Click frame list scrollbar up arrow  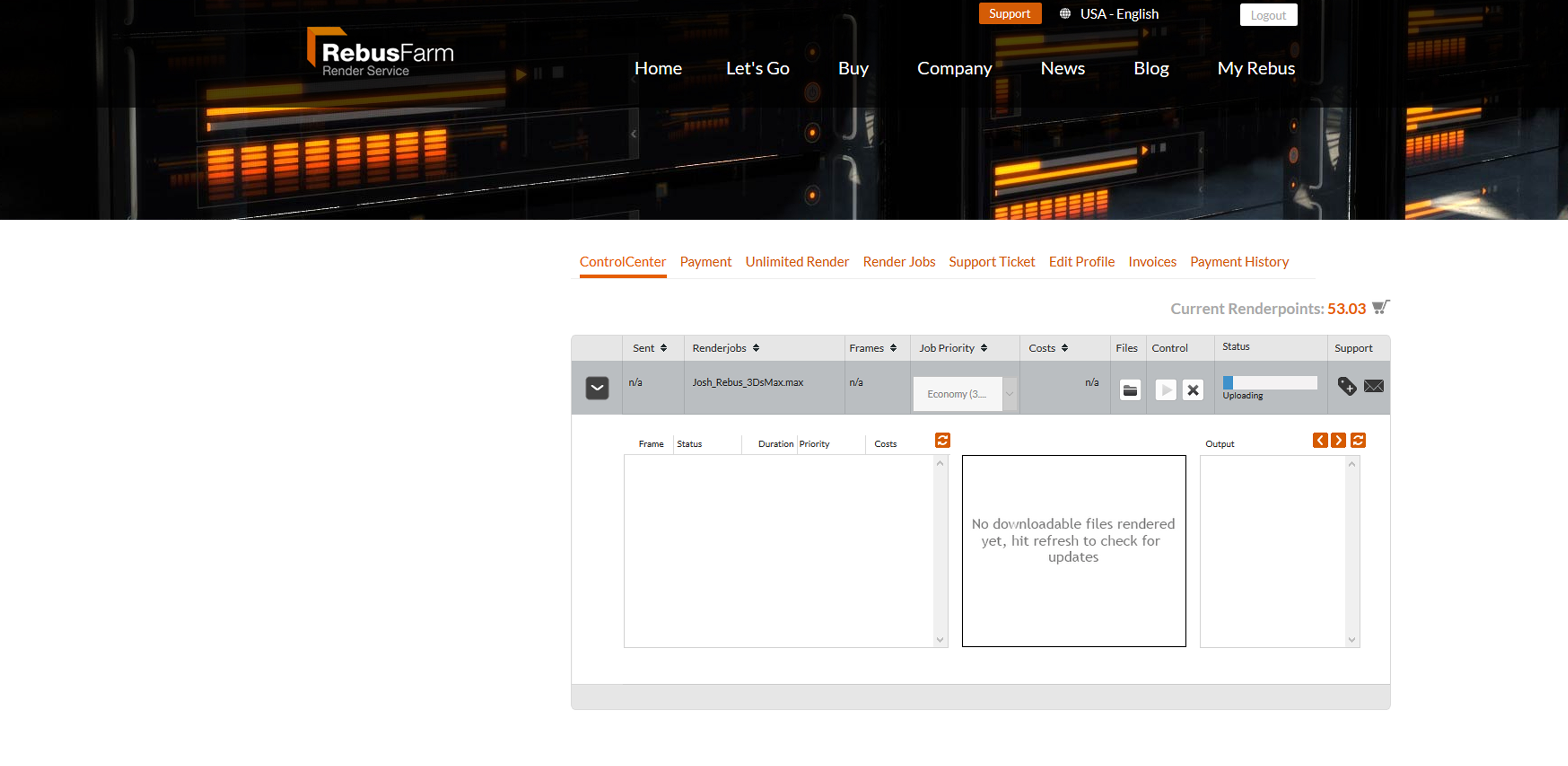pos(940,463)
